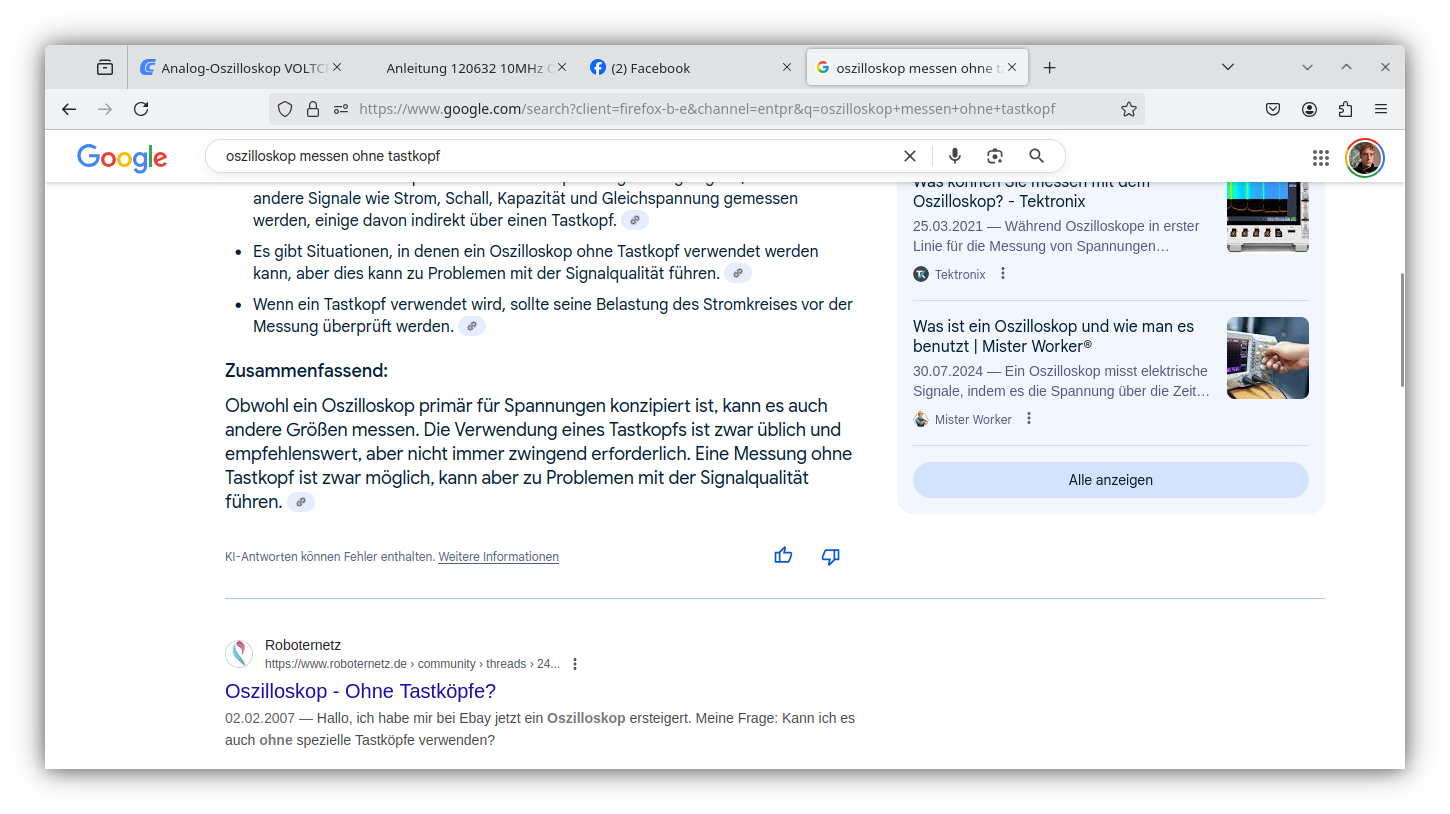
Task: Click the 'Alle anzeigen' button
Action: tap(1110, 479)
